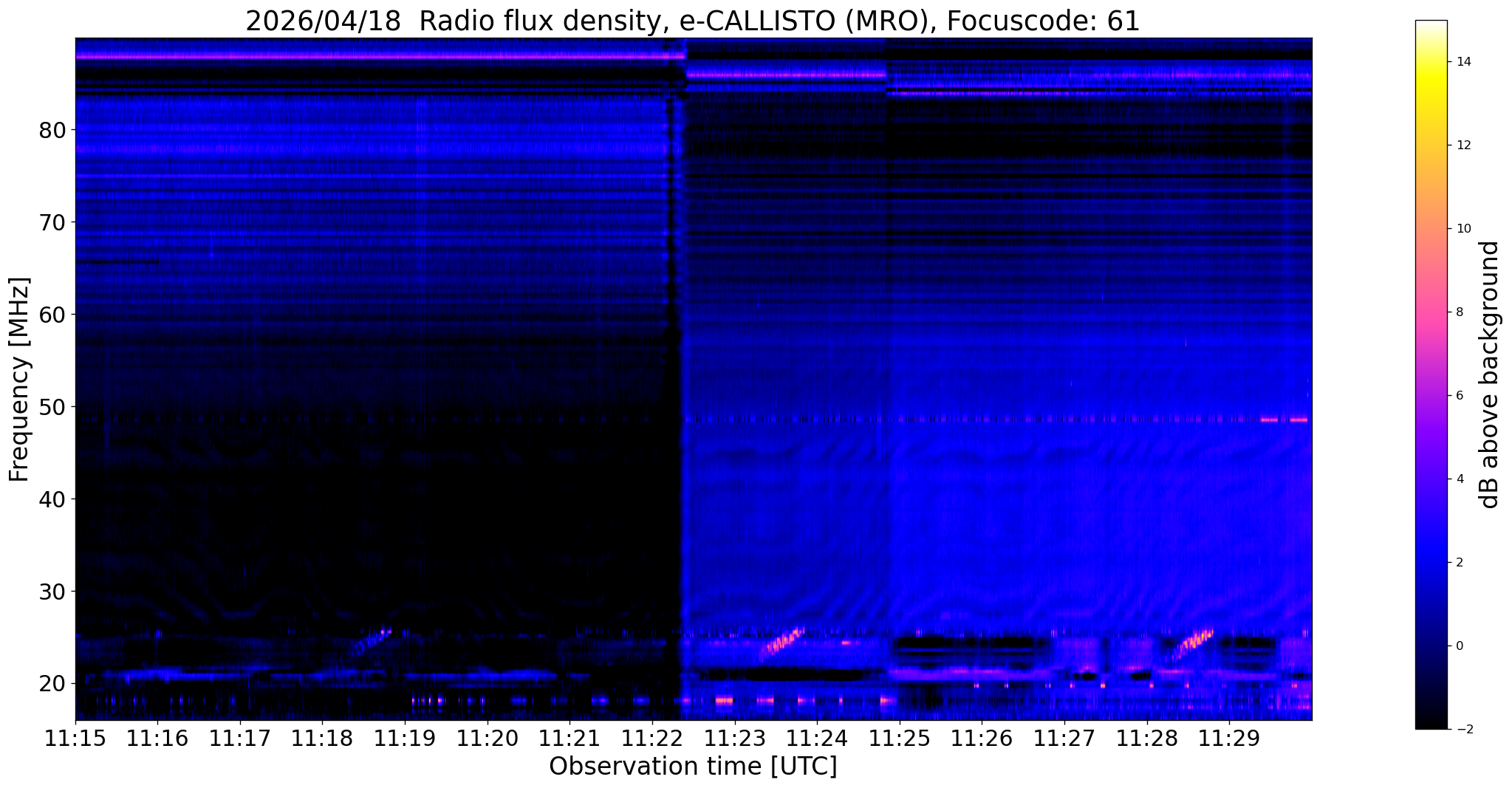The height and width of the screenshot is (788, 1512).
Task: Click the 80 MHz frequency tick label
Action: click(x=52, y=130)
